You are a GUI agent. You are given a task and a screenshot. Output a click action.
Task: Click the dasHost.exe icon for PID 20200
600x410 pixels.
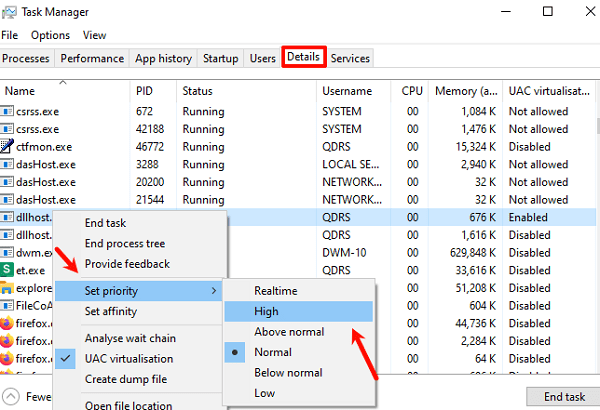point(7,181)
